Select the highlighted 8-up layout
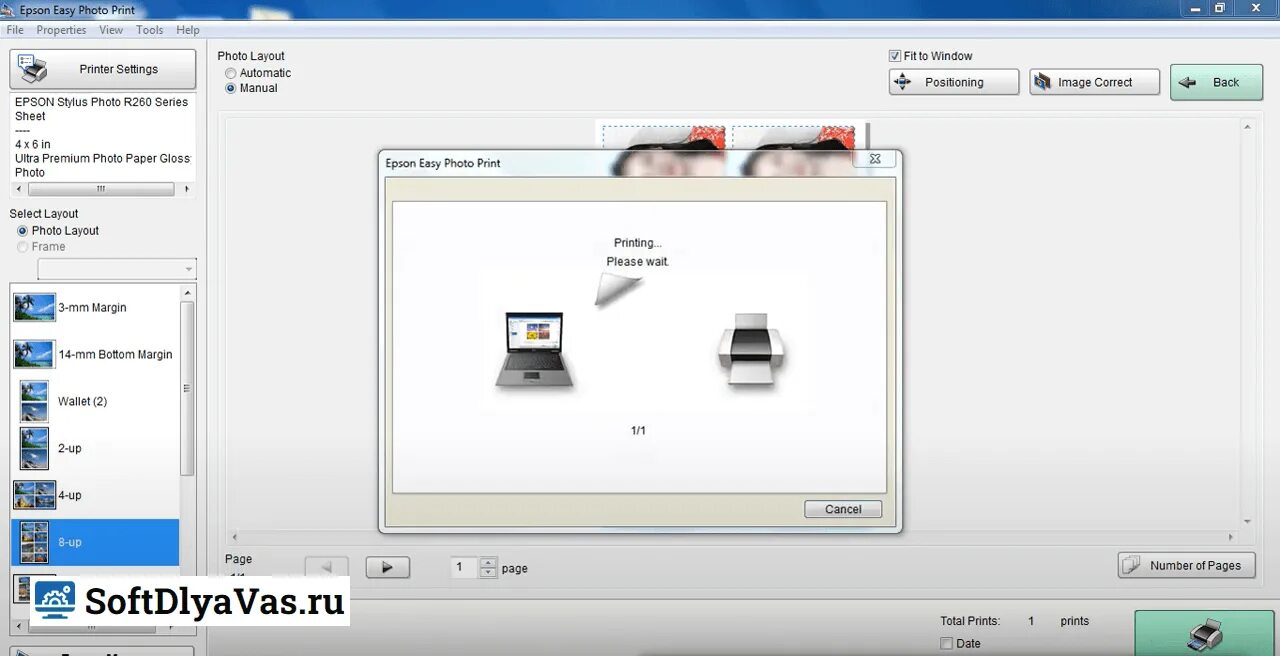Screen dimensions: 1280x656 [x=95, y=542]
